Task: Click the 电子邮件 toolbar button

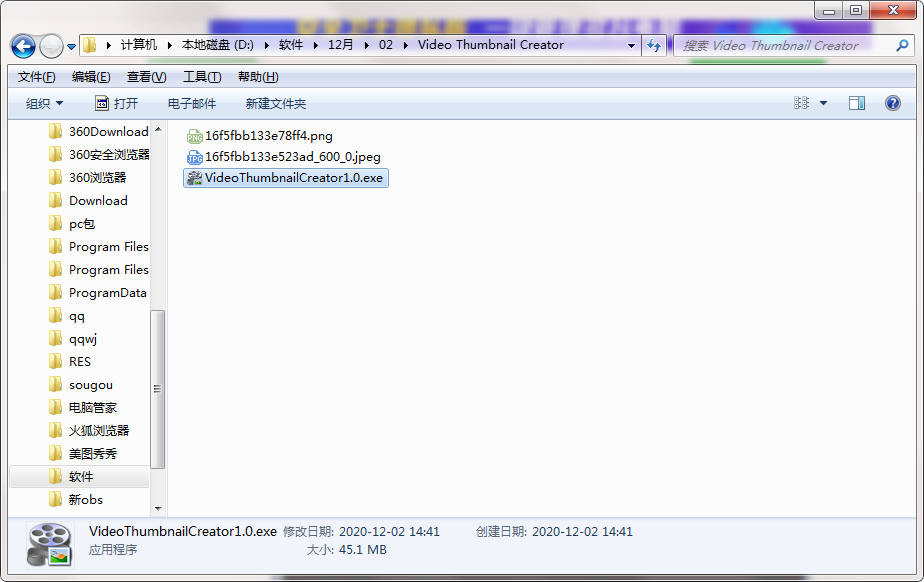Action: pyautogui.click(x=192, y=104)
